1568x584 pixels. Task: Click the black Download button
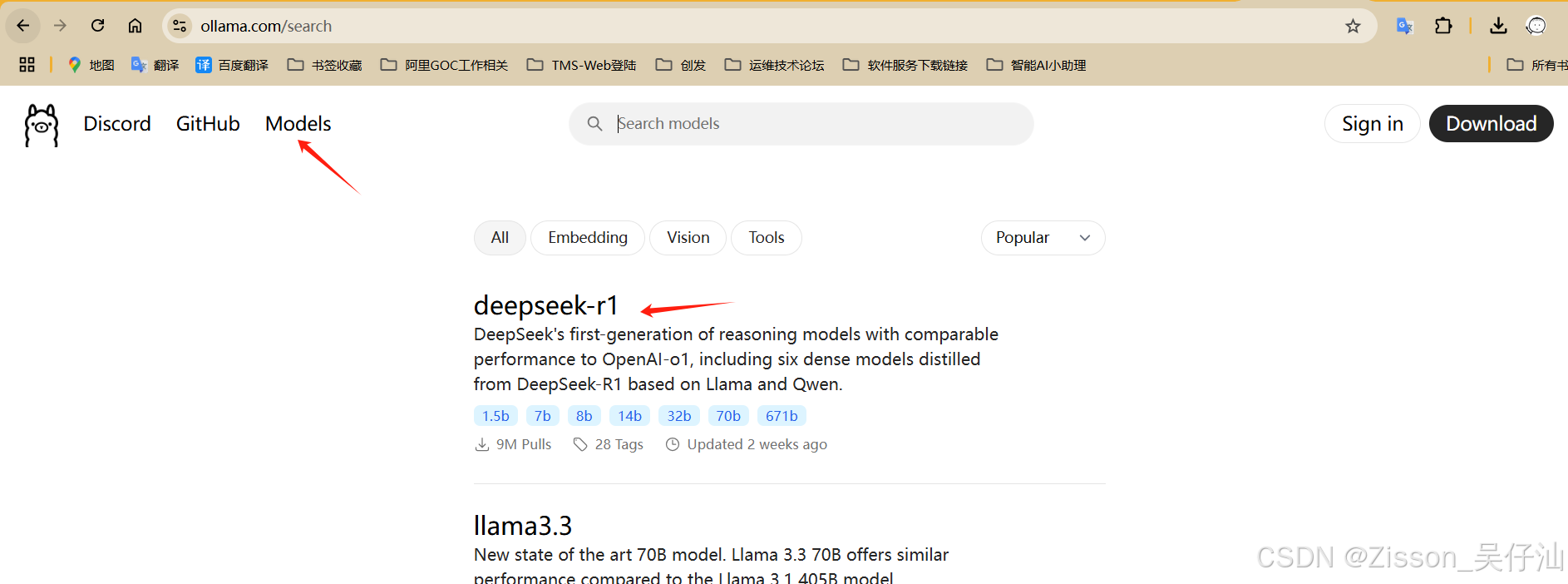coord(1491,124)
